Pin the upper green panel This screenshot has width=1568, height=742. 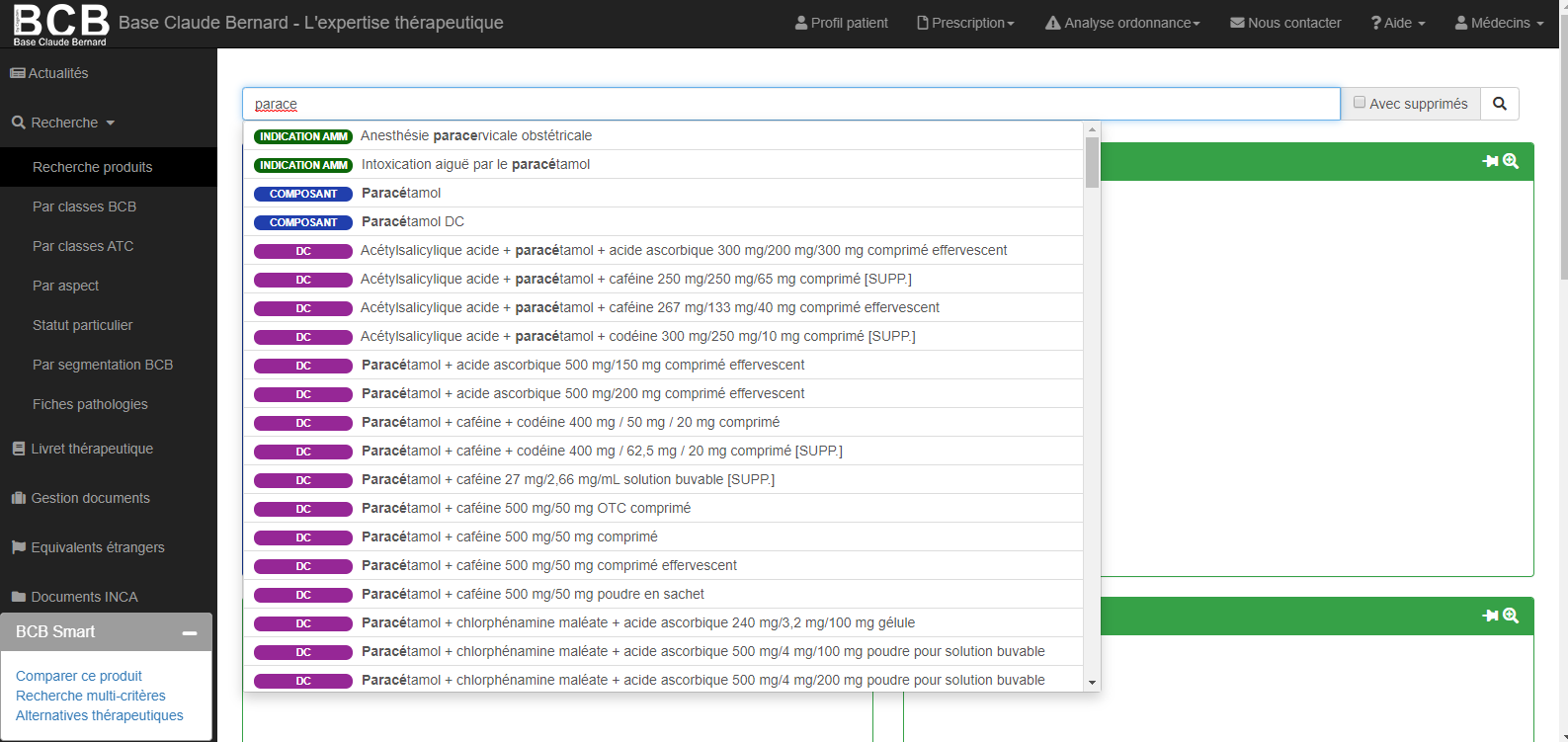coord(1490,161)
